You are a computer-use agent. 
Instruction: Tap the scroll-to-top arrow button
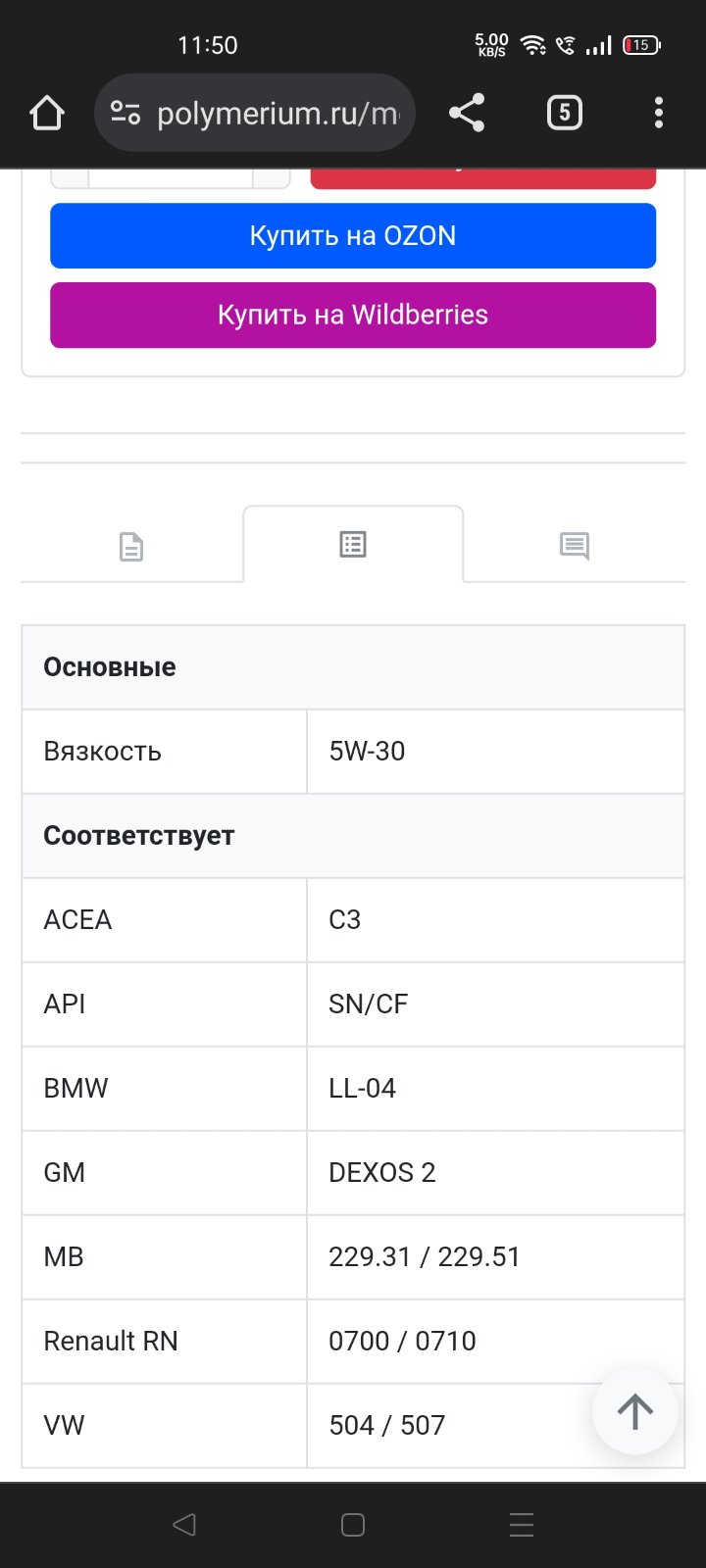click(635, 1411)
